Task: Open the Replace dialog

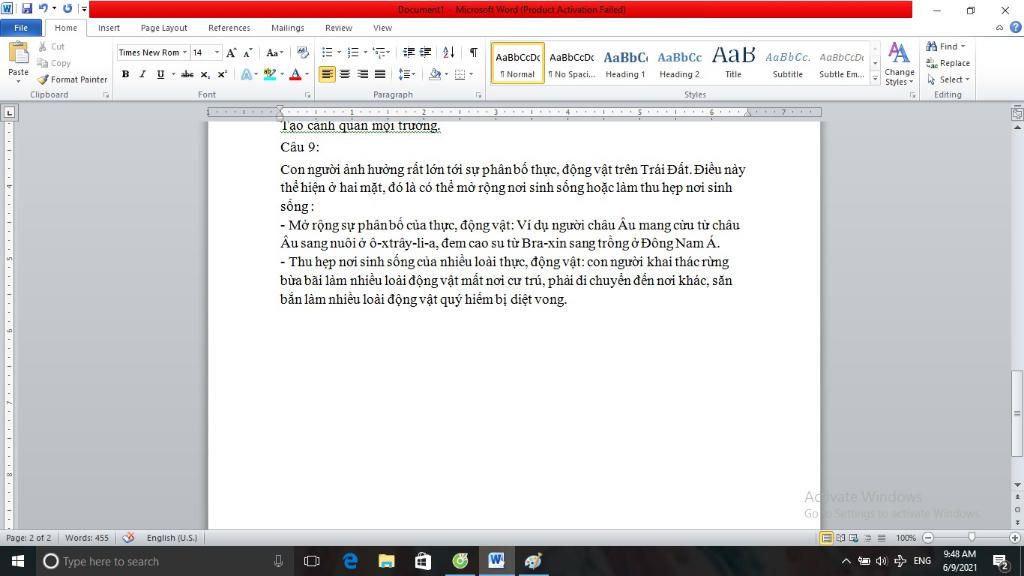Action: pos(948,63)
